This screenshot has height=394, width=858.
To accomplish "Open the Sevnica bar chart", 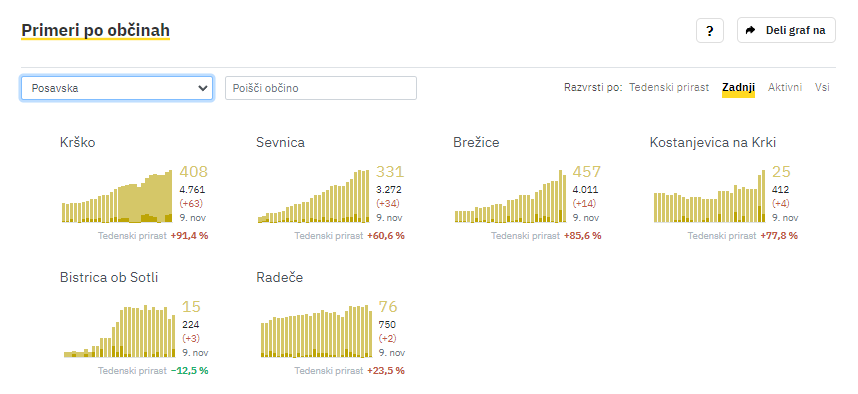I will pyautogui.click(x=314, y=196).
